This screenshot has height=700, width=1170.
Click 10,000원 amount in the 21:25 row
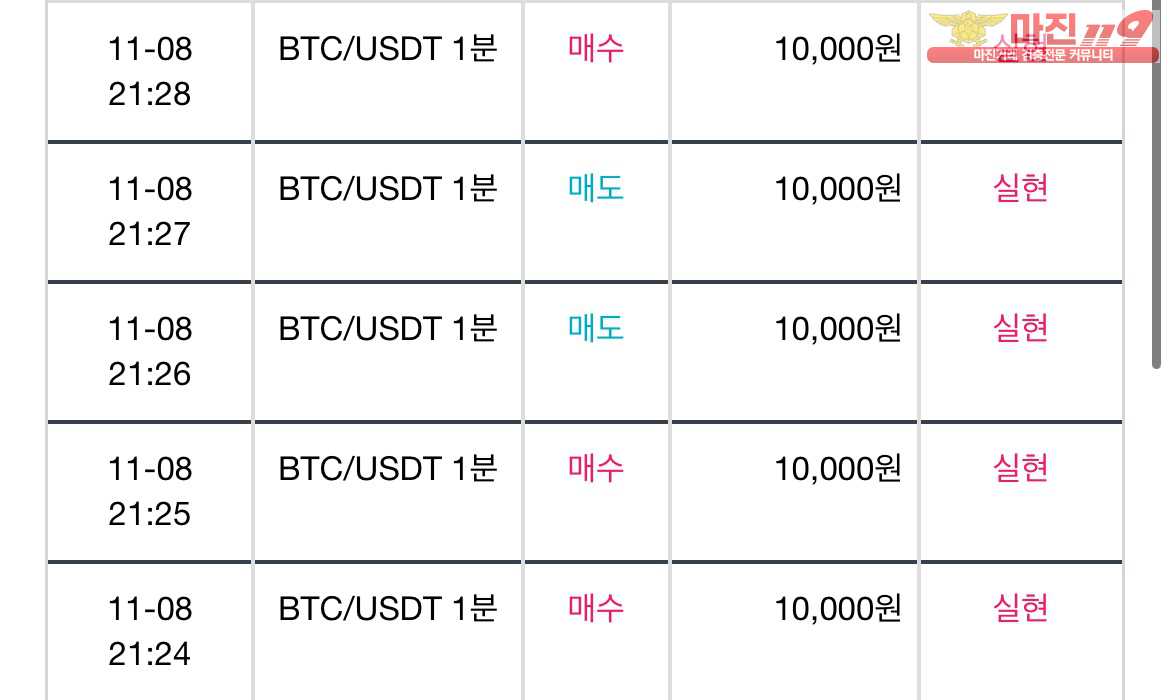[838, 469]
